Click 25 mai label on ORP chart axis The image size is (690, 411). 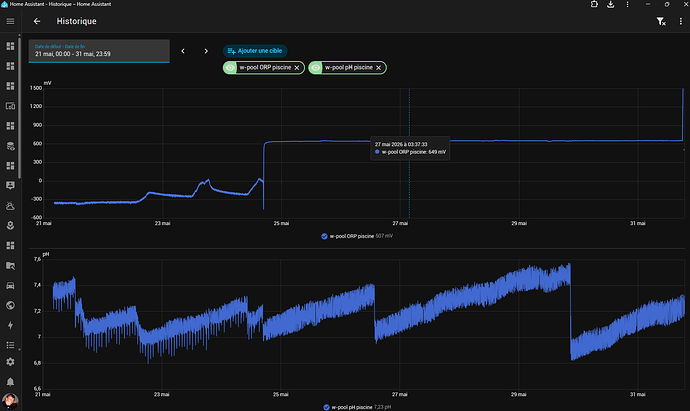pos(281,224)
